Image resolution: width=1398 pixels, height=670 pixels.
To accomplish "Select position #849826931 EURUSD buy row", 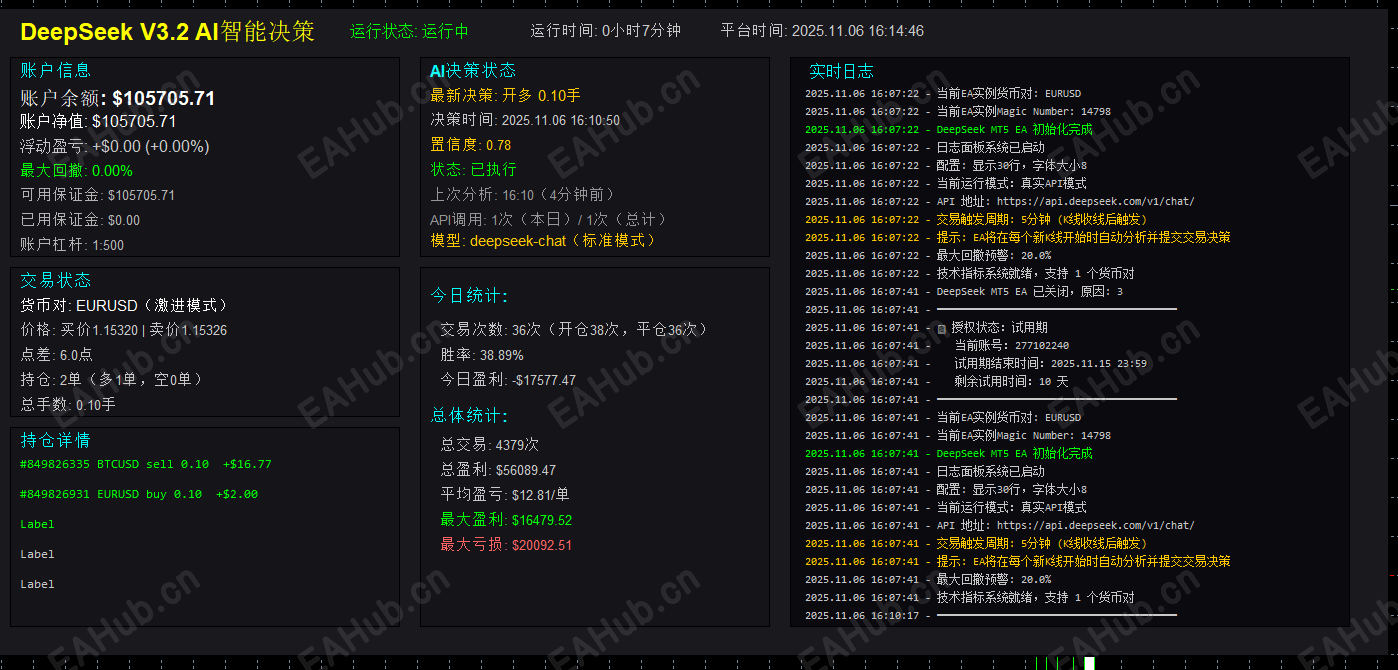I will 139,494.
